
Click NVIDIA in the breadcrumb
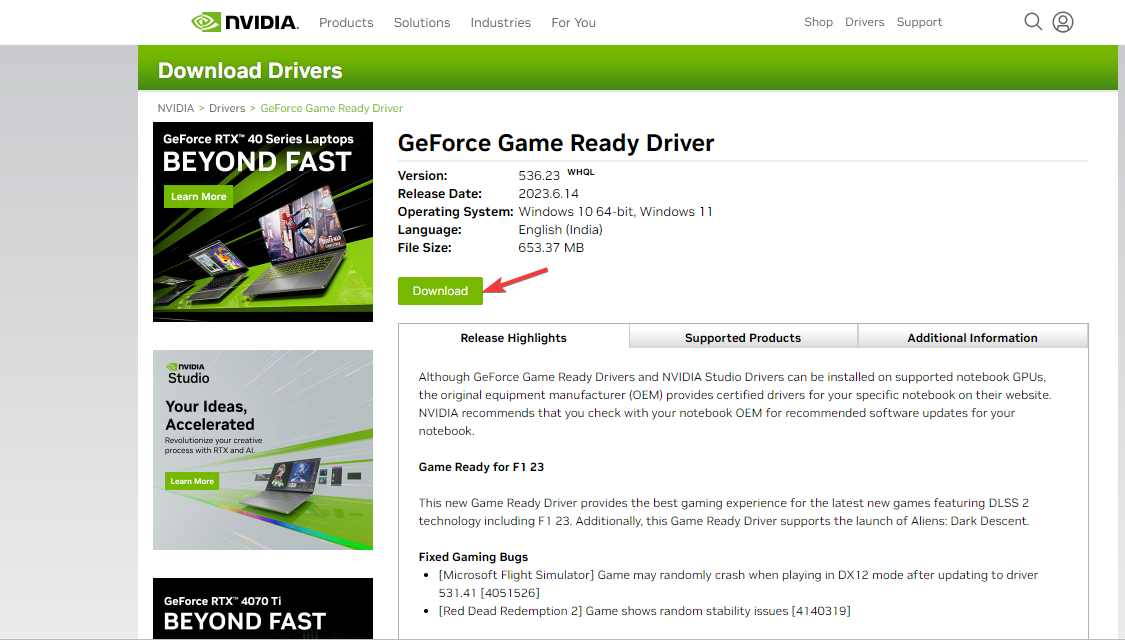(176, 108)
